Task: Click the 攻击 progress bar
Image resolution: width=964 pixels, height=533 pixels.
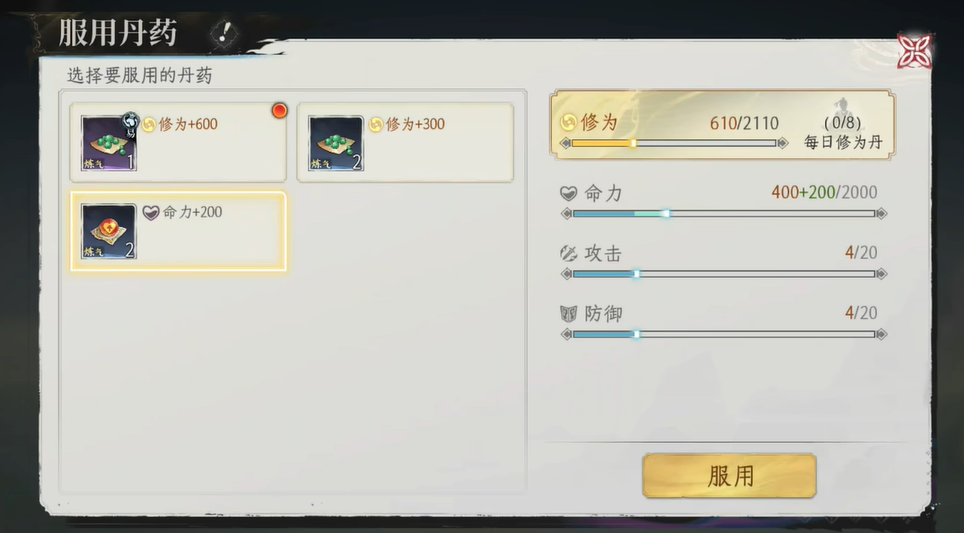Action: coord(724,274)
